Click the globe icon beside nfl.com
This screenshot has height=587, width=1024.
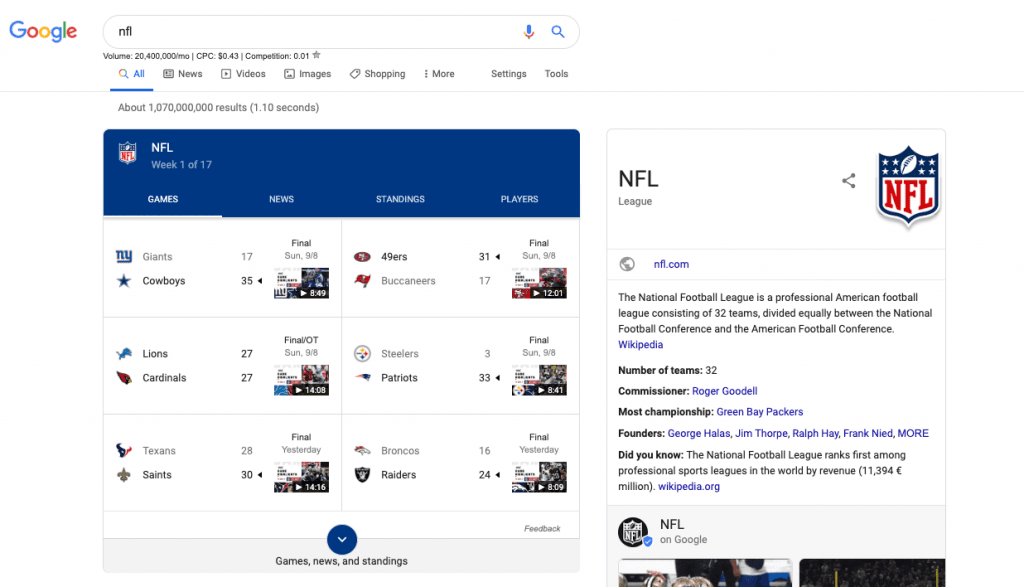coord(627,264)
